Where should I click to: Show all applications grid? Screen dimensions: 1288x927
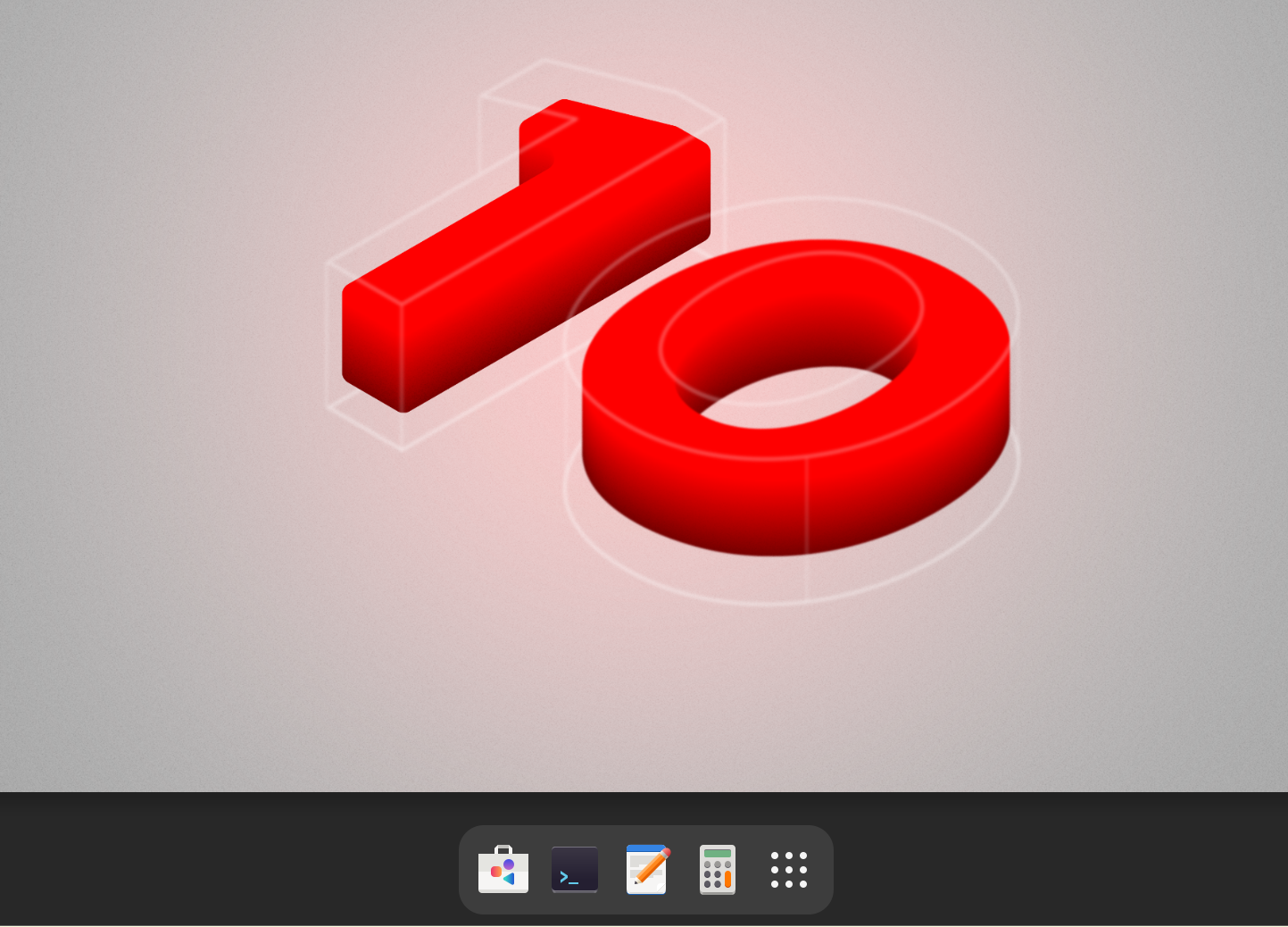pos(789,869)
